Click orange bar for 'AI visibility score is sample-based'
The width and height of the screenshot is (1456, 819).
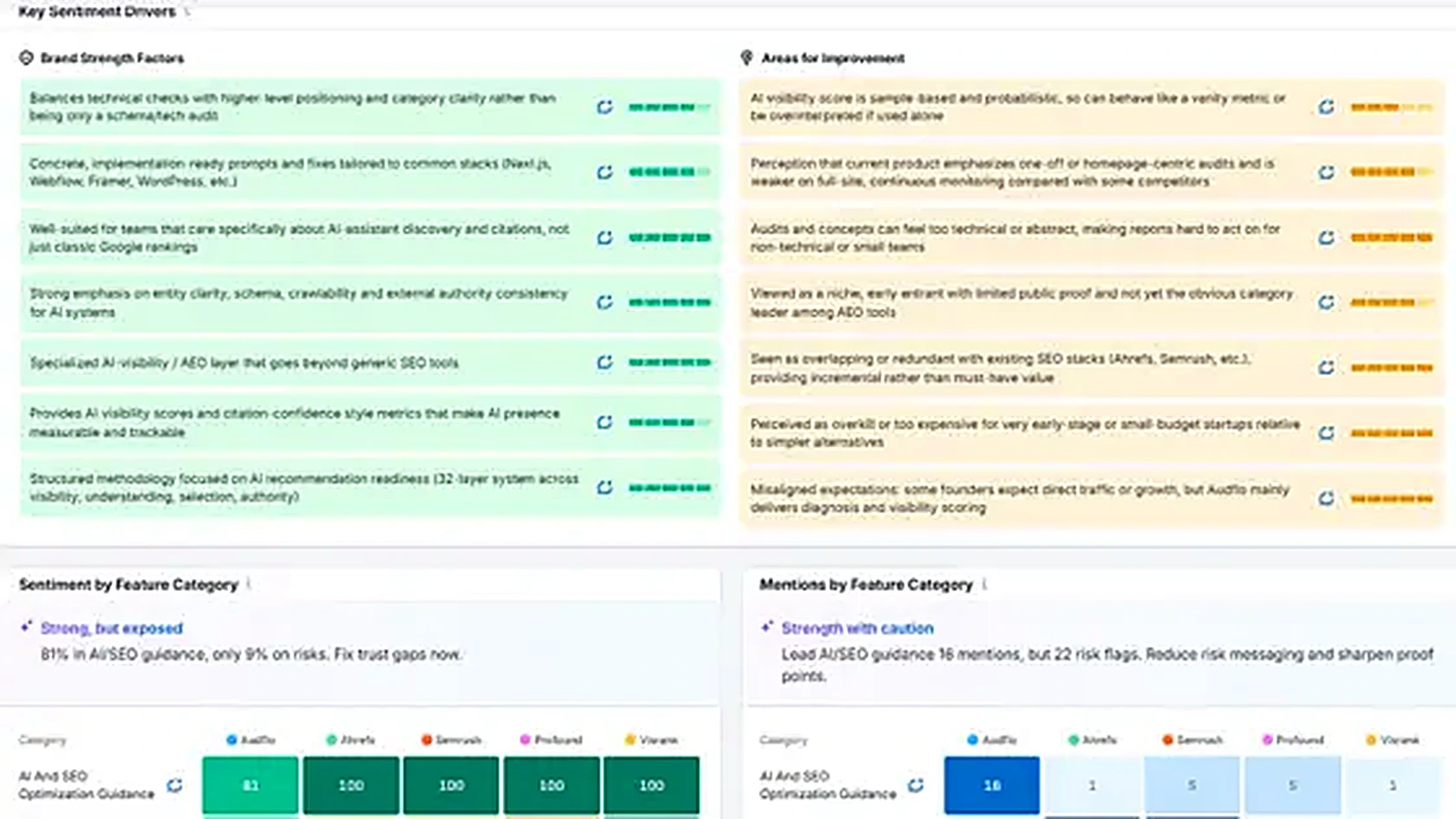1391,107
